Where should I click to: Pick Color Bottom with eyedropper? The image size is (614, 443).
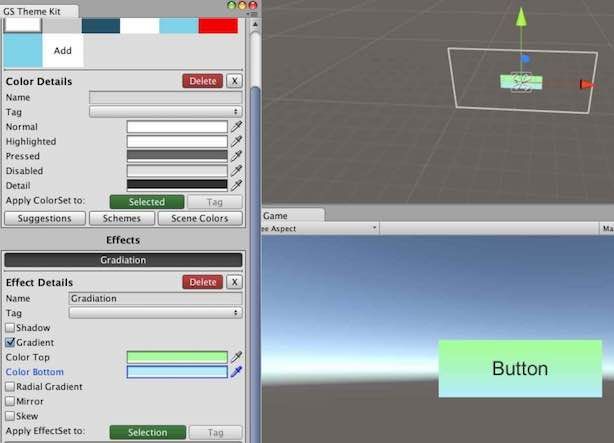tap(237, 372)
